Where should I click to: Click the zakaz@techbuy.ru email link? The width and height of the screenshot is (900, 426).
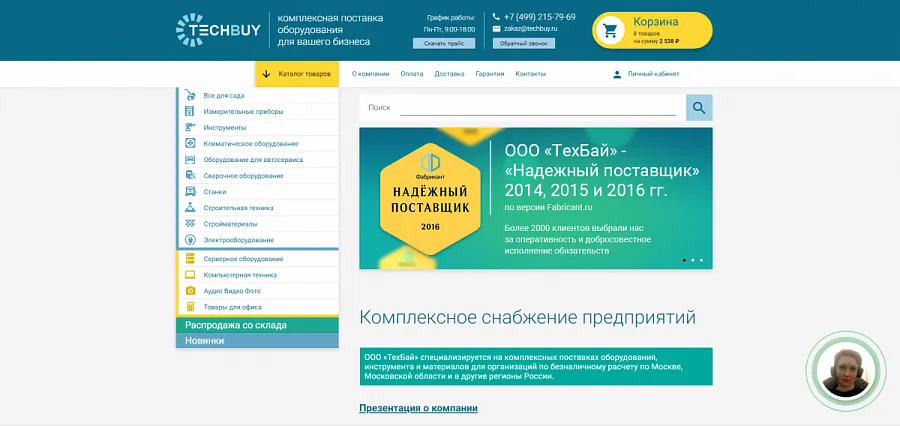(532, 28)
